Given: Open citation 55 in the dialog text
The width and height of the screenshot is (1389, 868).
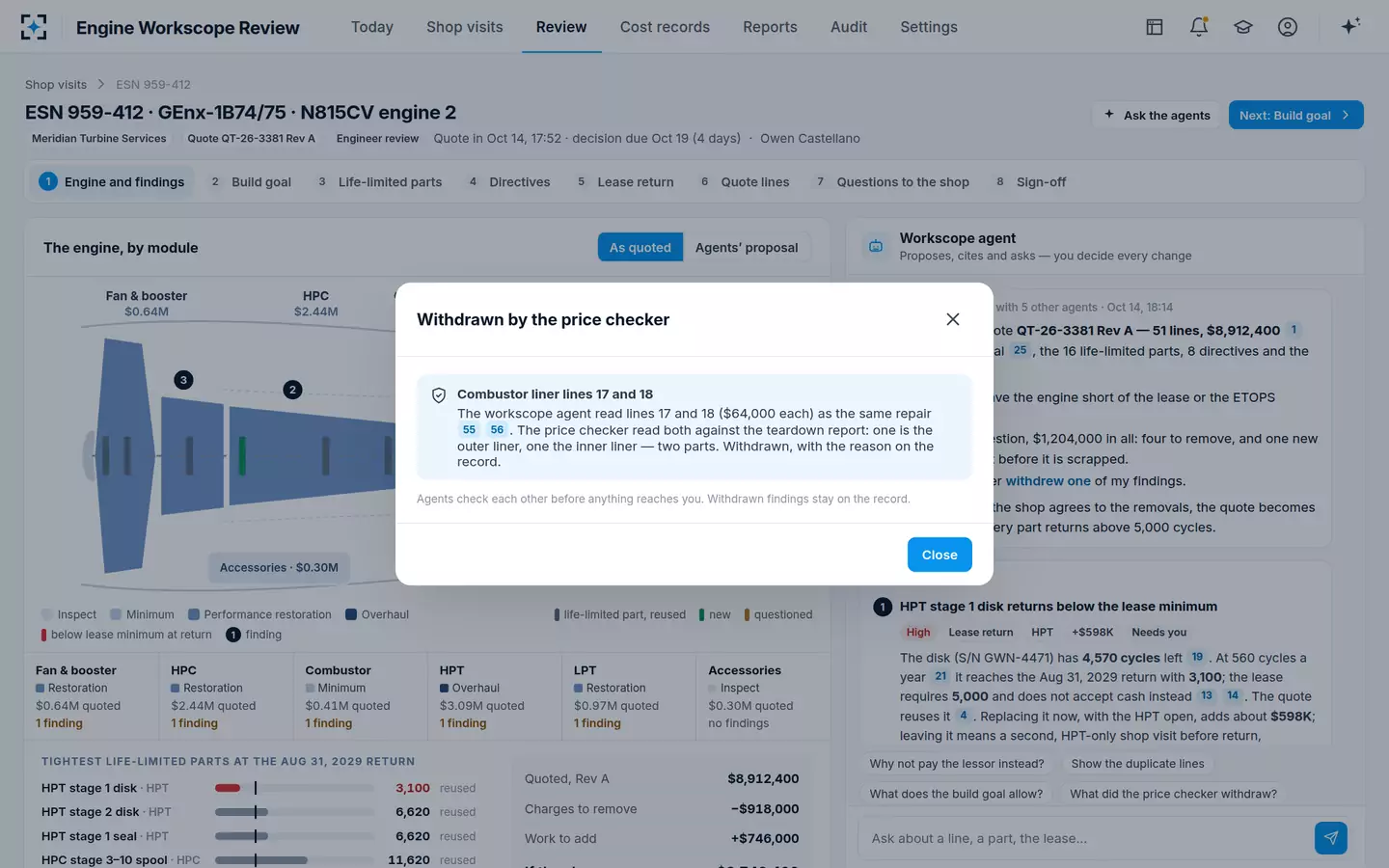Looking at the screenshot, I should pos(470,430).
